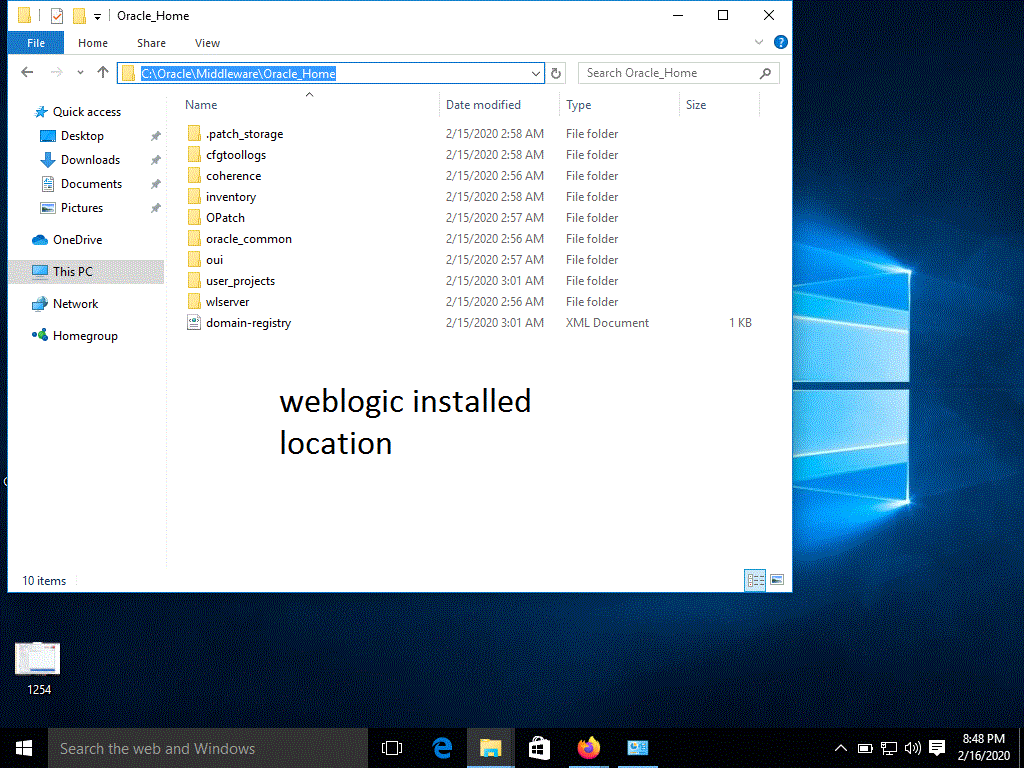
Task: Open OneDrive in the navigation pane
Action: click(78, 240)
